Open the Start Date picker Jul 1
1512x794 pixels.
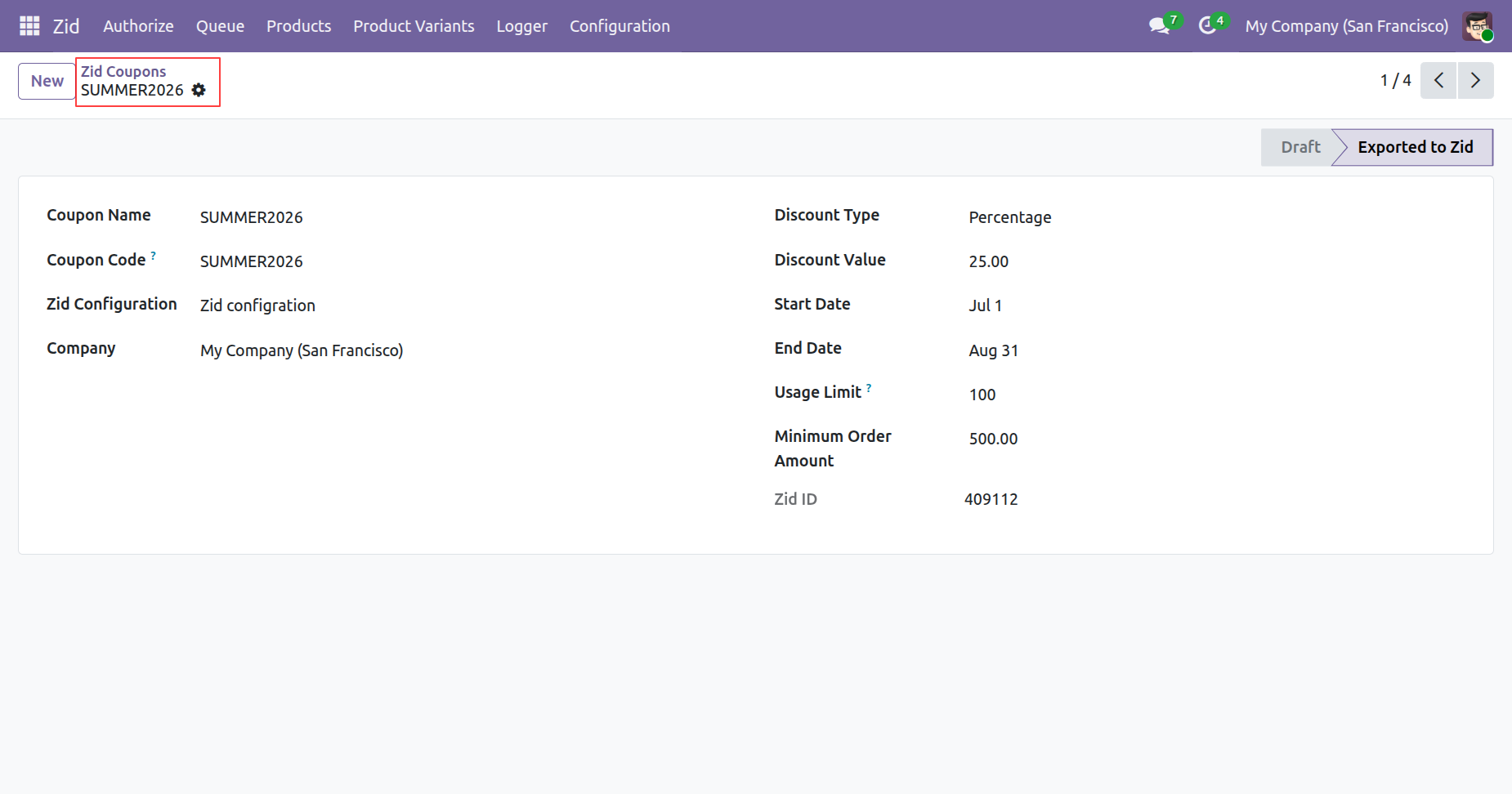985,306
